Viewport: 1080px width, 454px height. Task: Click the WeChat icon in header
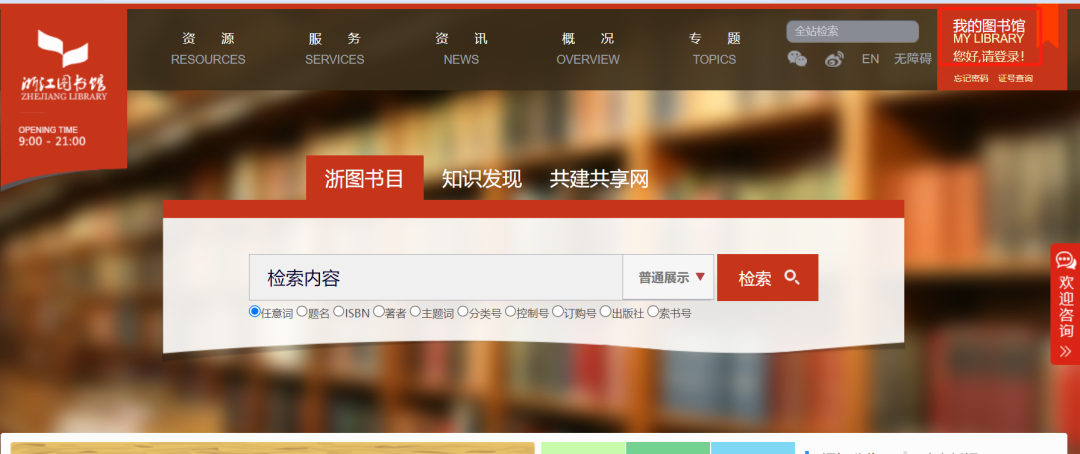coord(797,59)
